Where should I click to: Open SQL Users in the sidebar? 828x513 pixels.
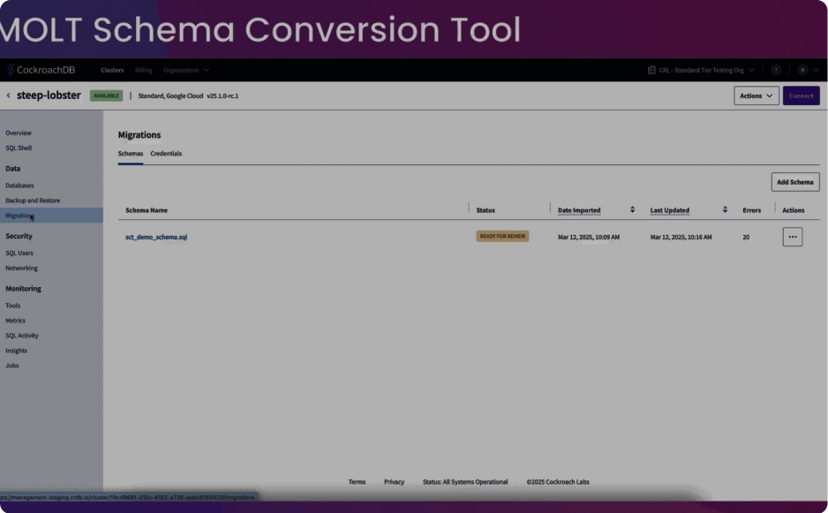coord(19,253)
